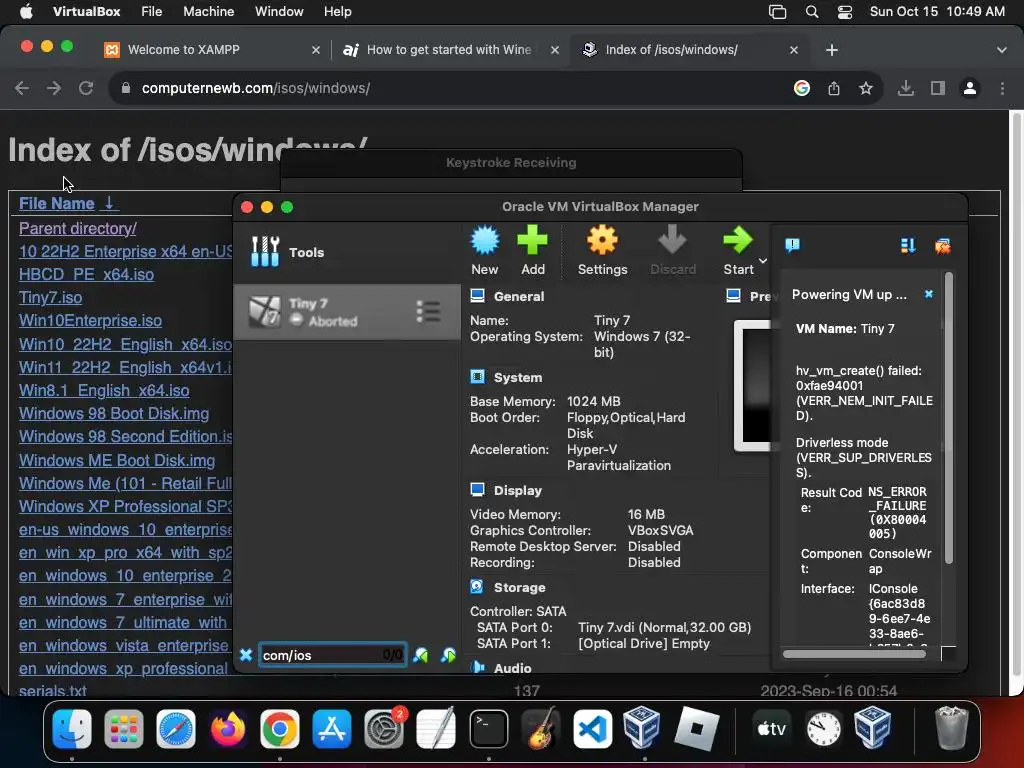Viewport: 1024px width, 768px height.
Task: Dismiss the Powering VM up notification
Action: coord(929,295)
